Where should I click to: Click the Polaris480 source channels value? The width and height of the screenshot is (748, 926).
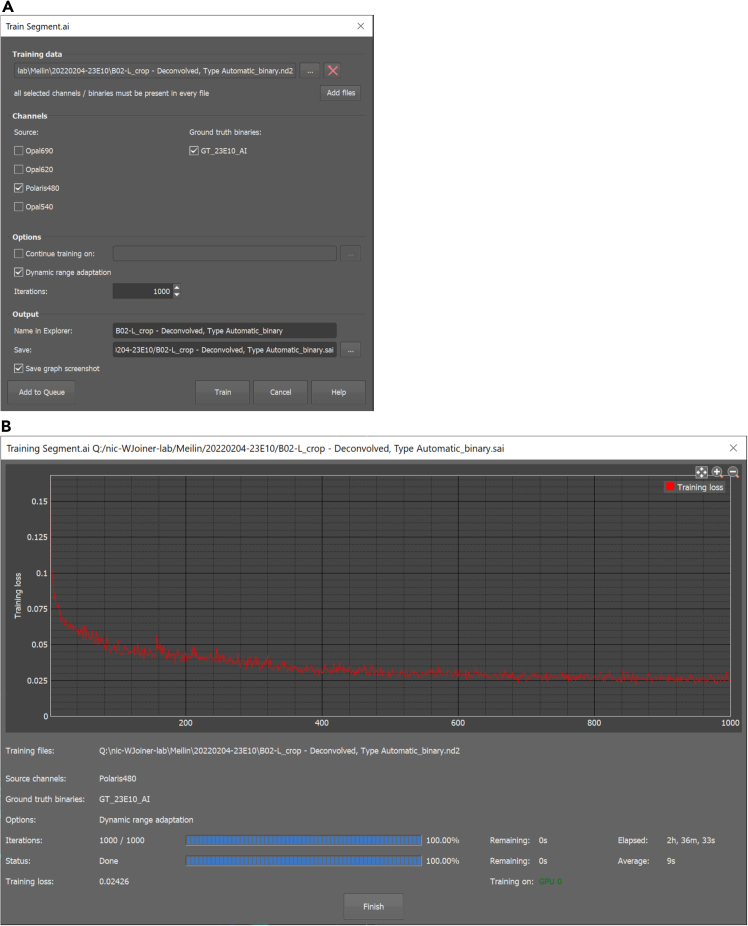click(117, 779)
